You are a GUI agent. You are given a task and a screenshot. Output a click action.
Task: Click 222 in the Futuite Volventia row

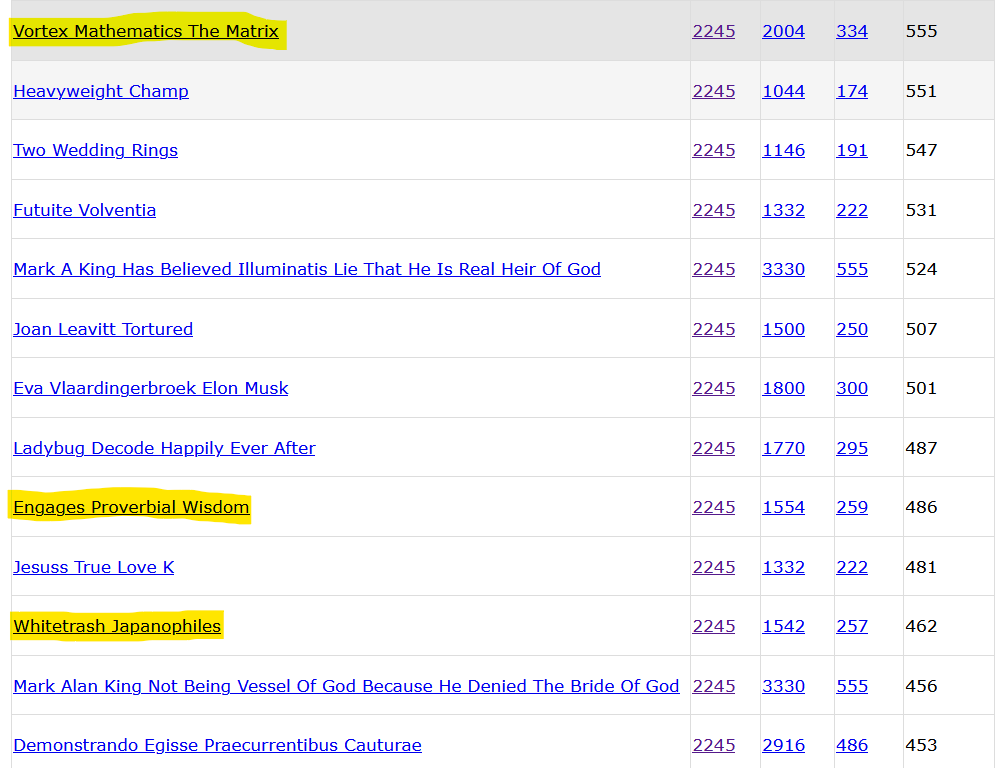(852, 210)
